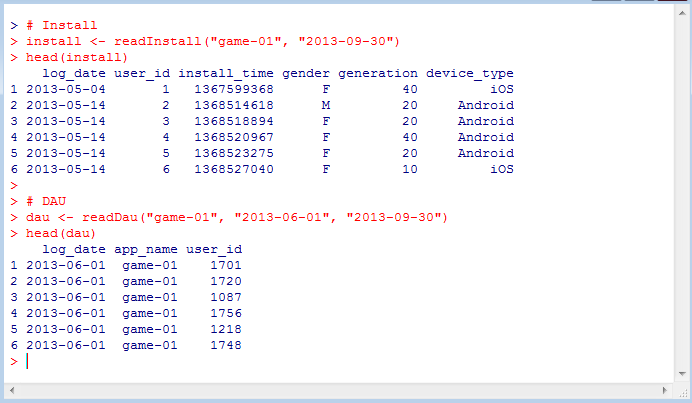This screenshot has height=403, width=692.
Task: Click the '# DAU' comment line
Action: (x=46, y=201)
